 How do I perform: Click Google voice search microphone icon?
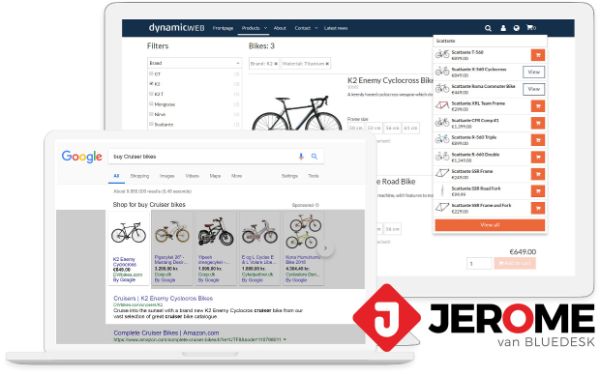click(x=301, y=156)
